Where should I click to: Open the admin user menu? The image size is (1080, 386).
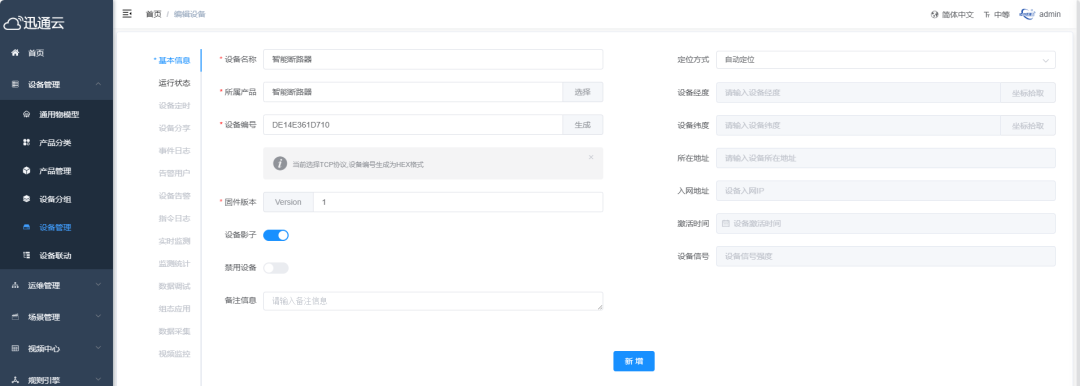tap(1050, 14)
